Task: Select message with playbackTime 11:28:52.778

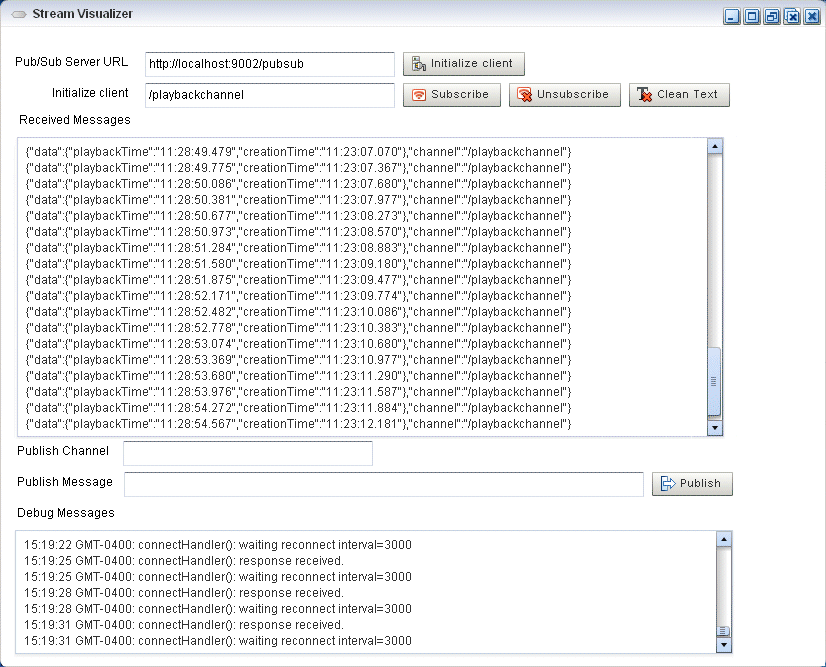Action: point(298,328)
